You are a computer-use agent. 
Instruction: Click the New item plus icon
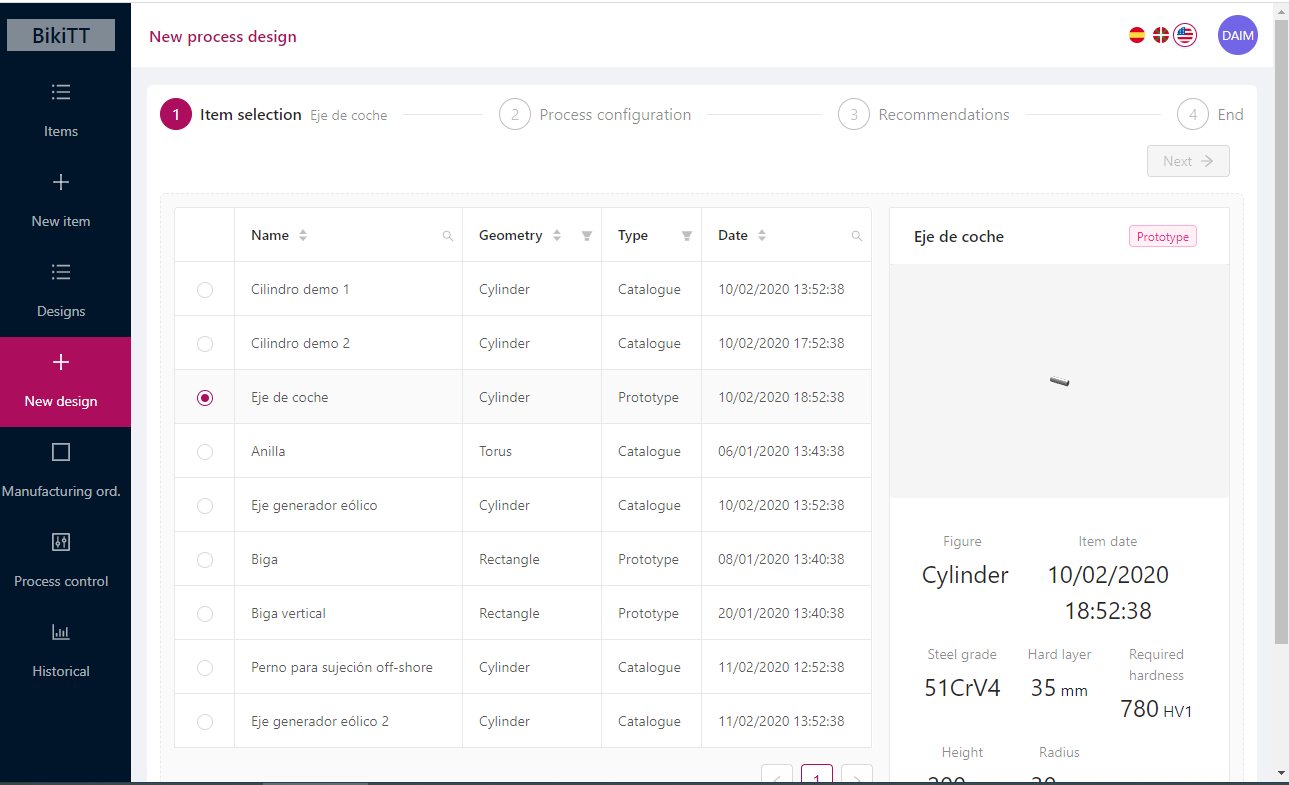tap(61, 182)
